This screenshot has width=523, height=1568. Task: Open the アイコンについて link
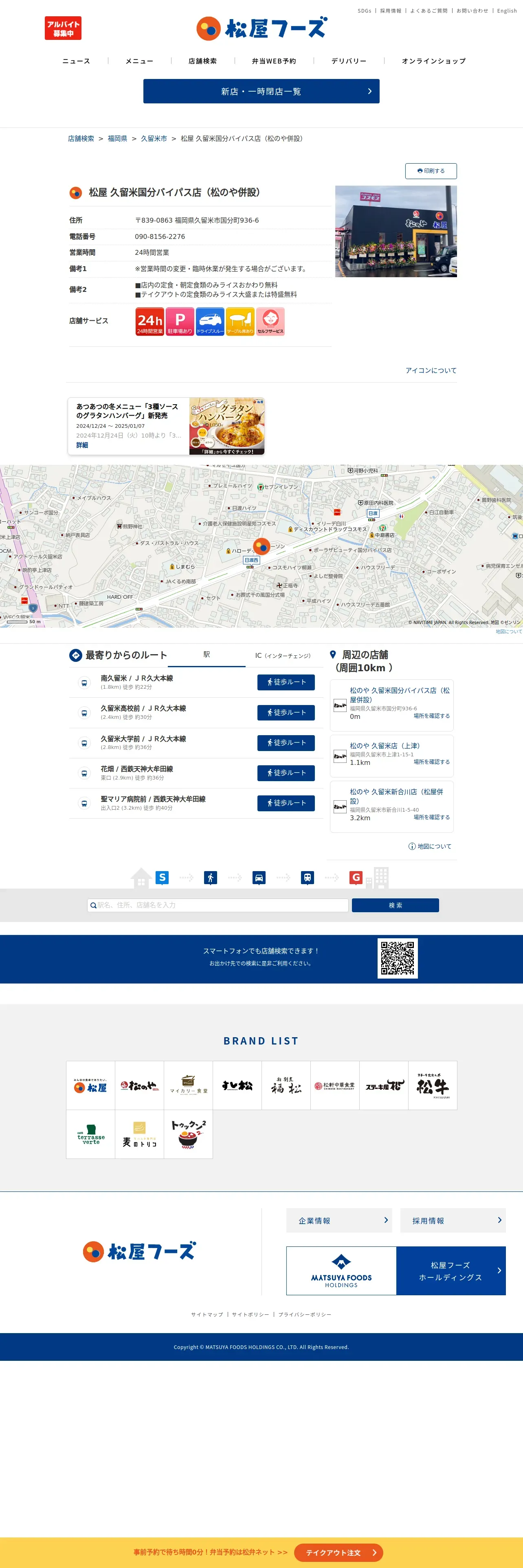pos(431,370)
